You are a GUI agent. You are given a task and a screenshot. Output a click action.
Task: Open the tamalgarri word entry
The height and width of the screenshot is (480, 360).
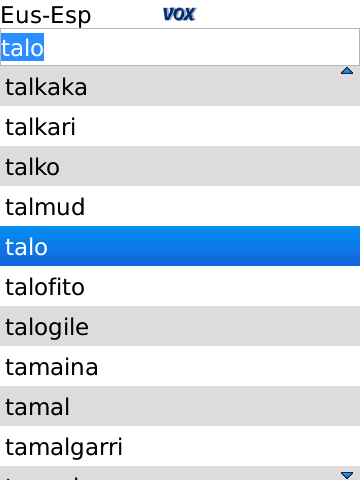point(180,446)
